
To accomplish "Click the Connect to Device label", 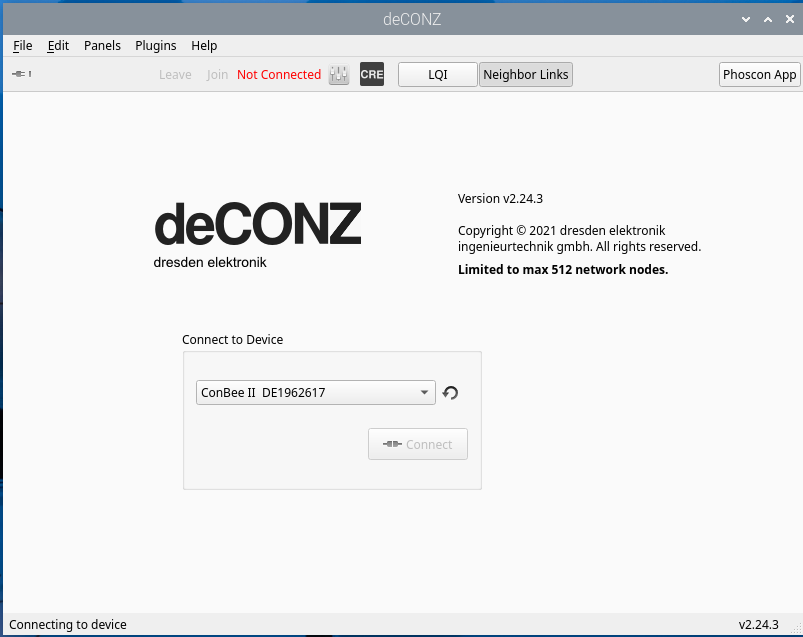I will tap(233, 339).
